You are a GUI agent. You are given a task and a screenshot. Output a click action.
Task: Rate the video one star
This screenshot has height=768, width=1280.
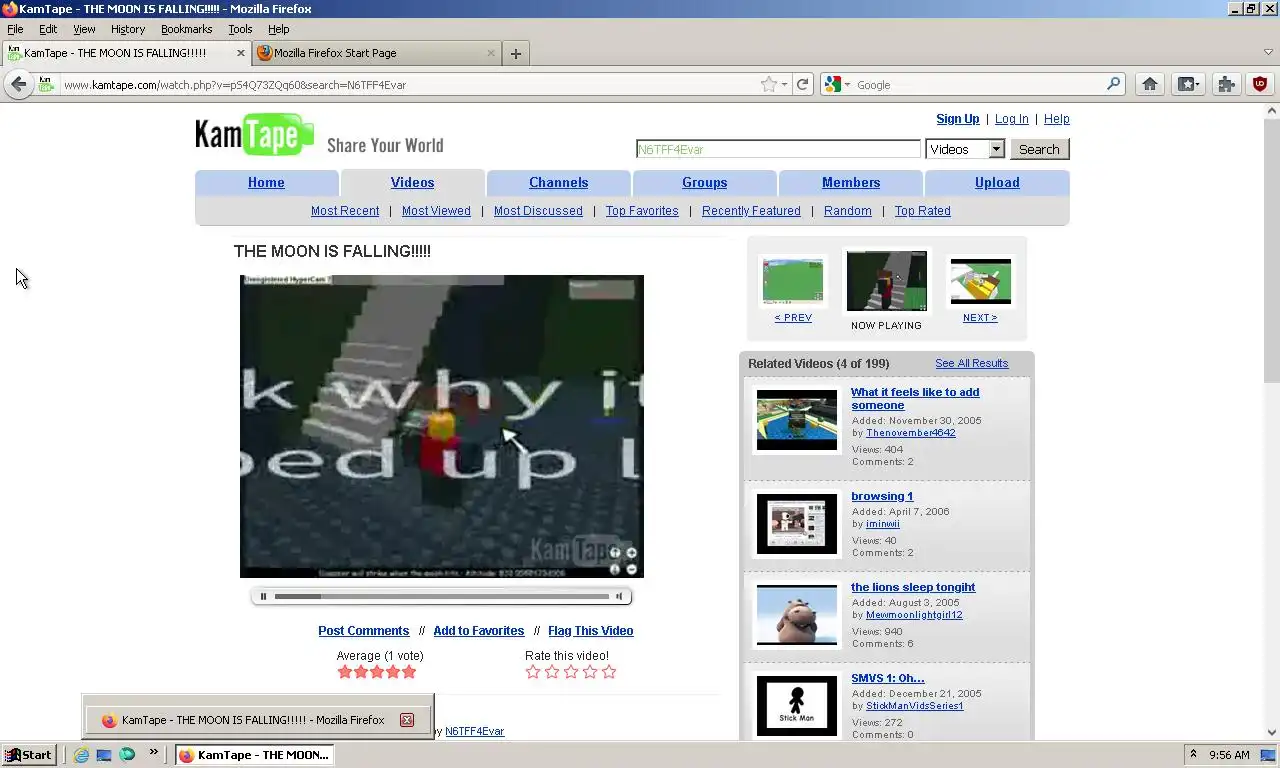(x=533, y=672)
